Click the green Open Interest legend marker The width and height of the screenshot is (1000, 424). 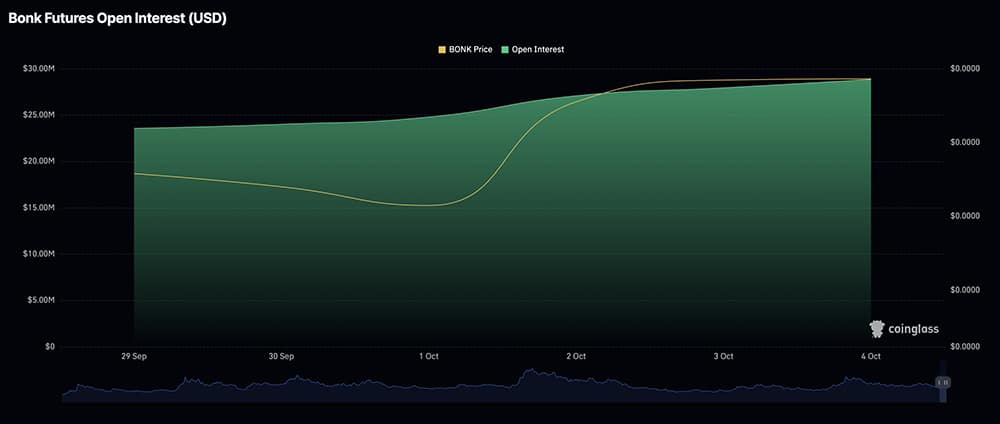pyautogui.click(x=507, y=49)
